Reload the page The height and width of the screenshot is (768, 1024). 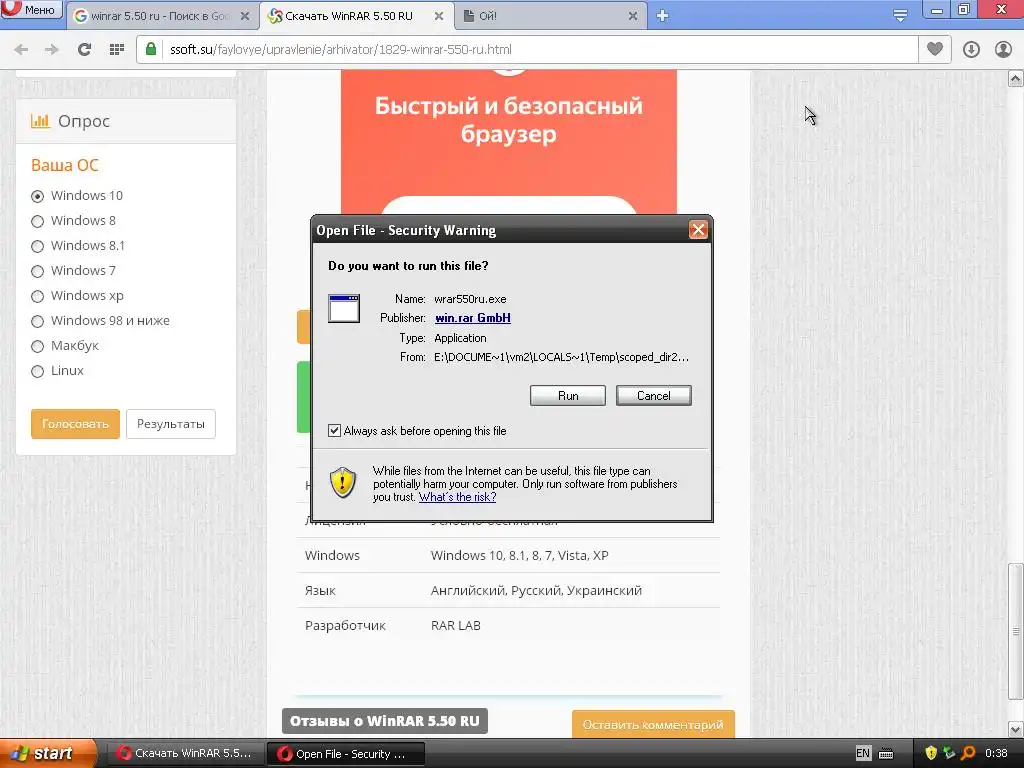84,50
